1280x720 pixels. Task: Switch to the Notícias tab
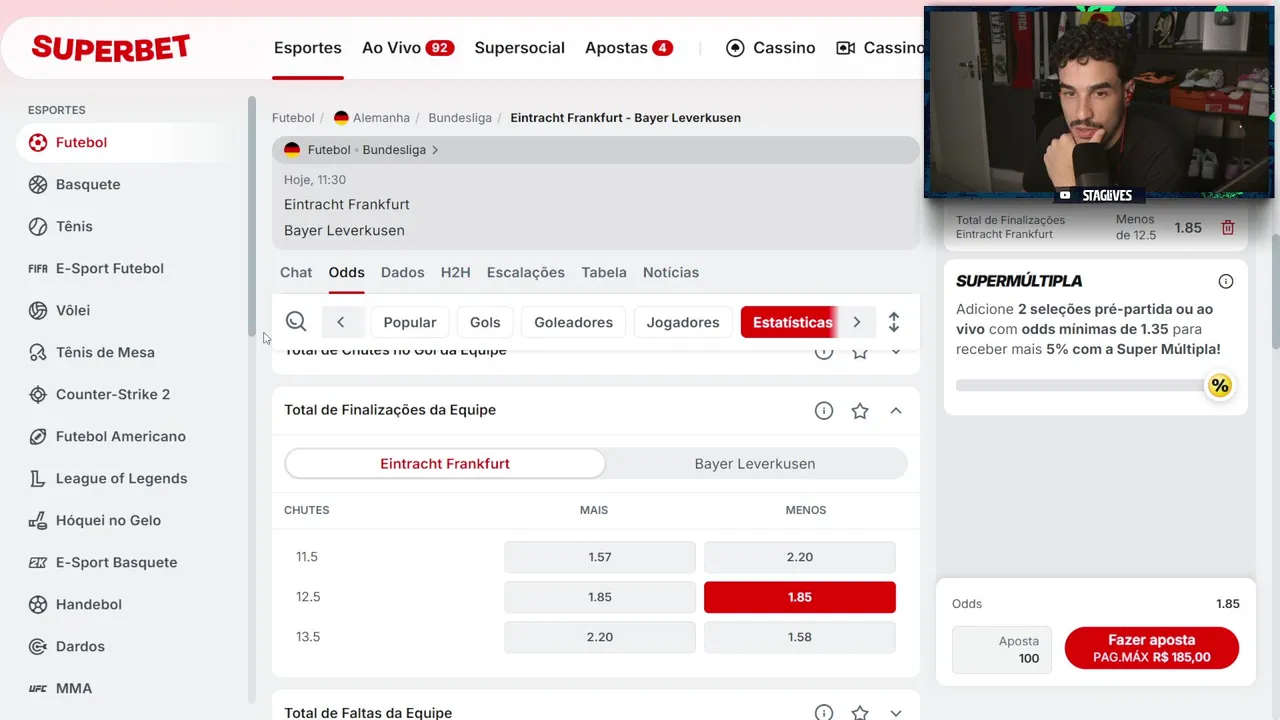[x=671, y=273]
